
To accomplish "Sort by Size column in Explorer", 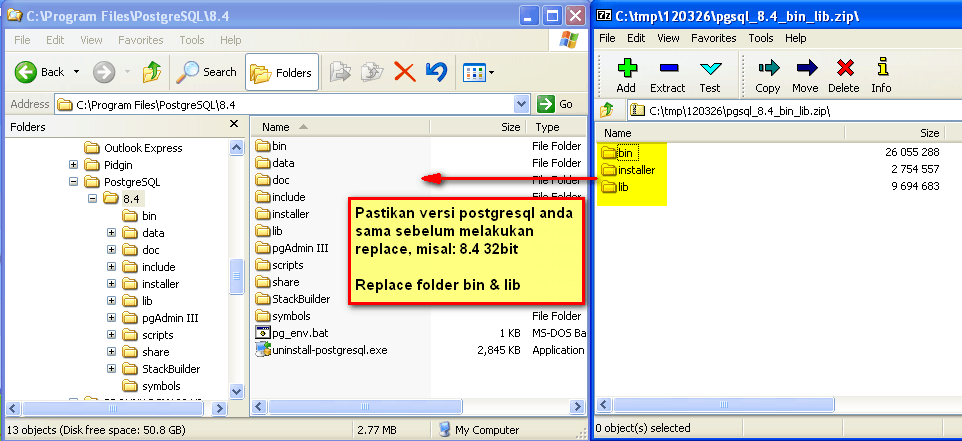I will (477, 127).
